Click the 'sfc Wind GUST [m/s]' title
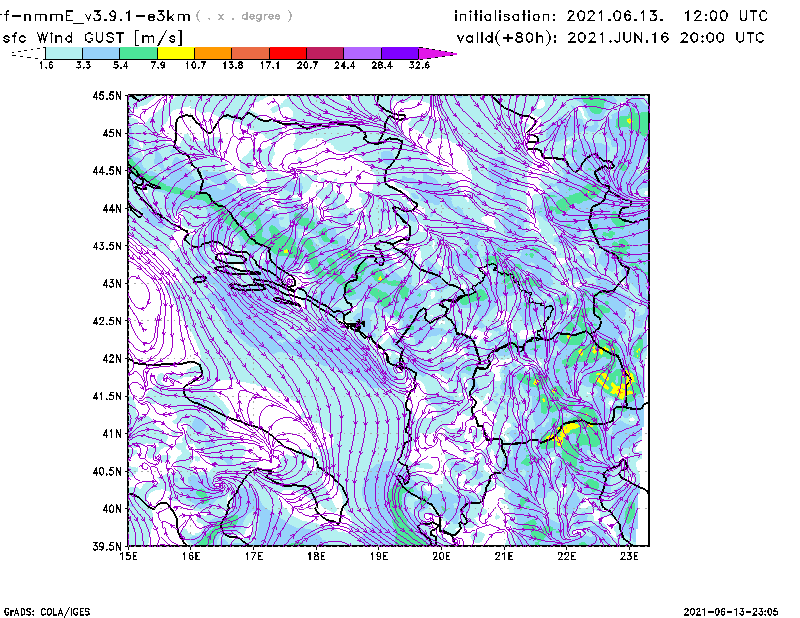 click(x=92, y=38)
